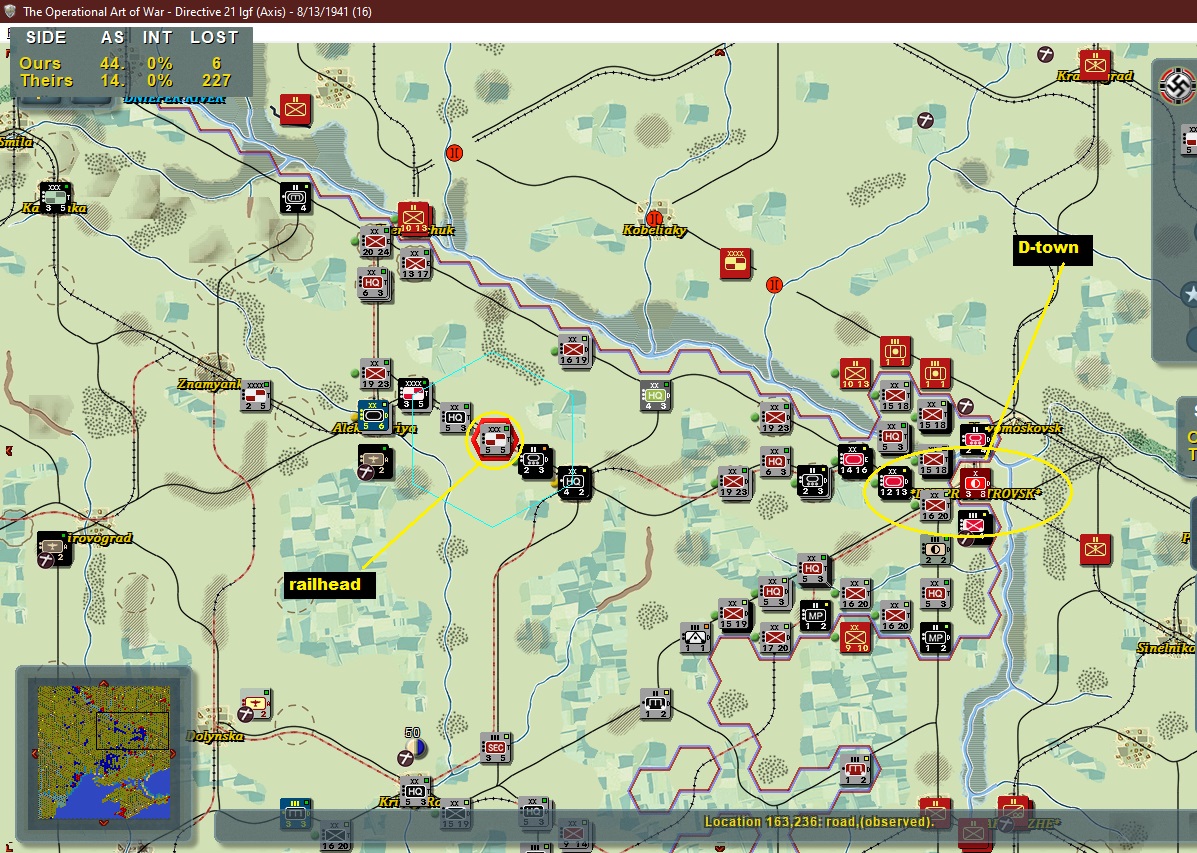This screenshot has width=1197, height=853.
Task: Select the 16-20 division under Dnepropetrovsk label
Action: (x=934, y=506)
